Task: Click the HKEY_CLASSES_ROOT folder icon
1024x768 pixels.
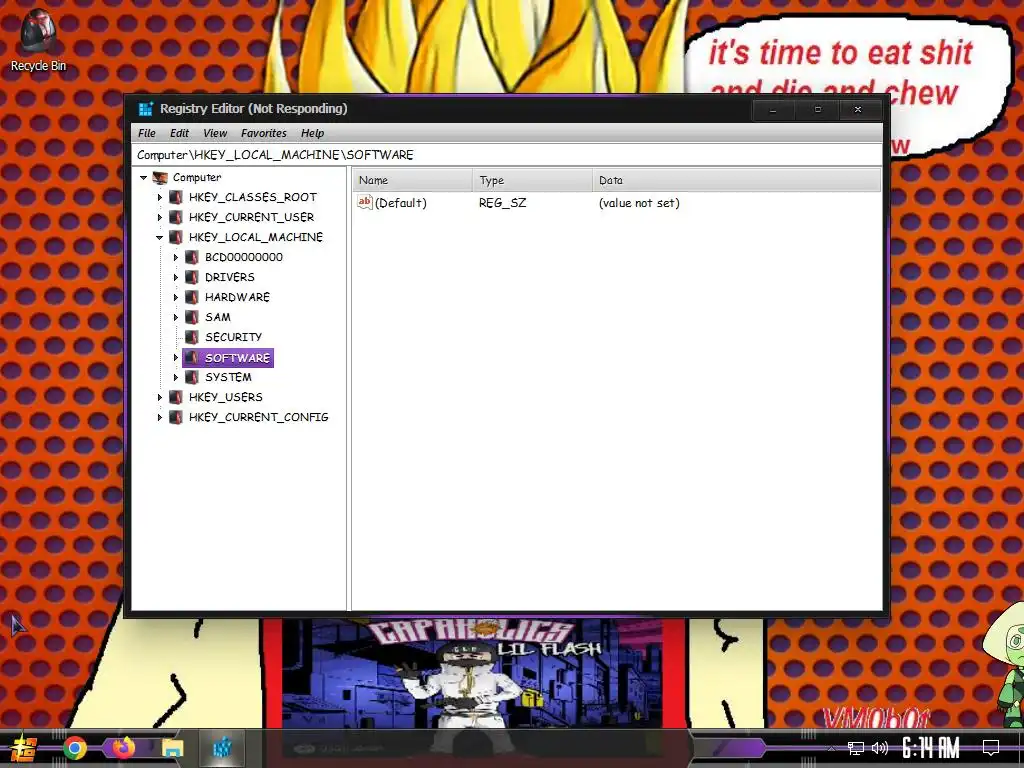Action: pyautogui.click(x=175, y=197)
